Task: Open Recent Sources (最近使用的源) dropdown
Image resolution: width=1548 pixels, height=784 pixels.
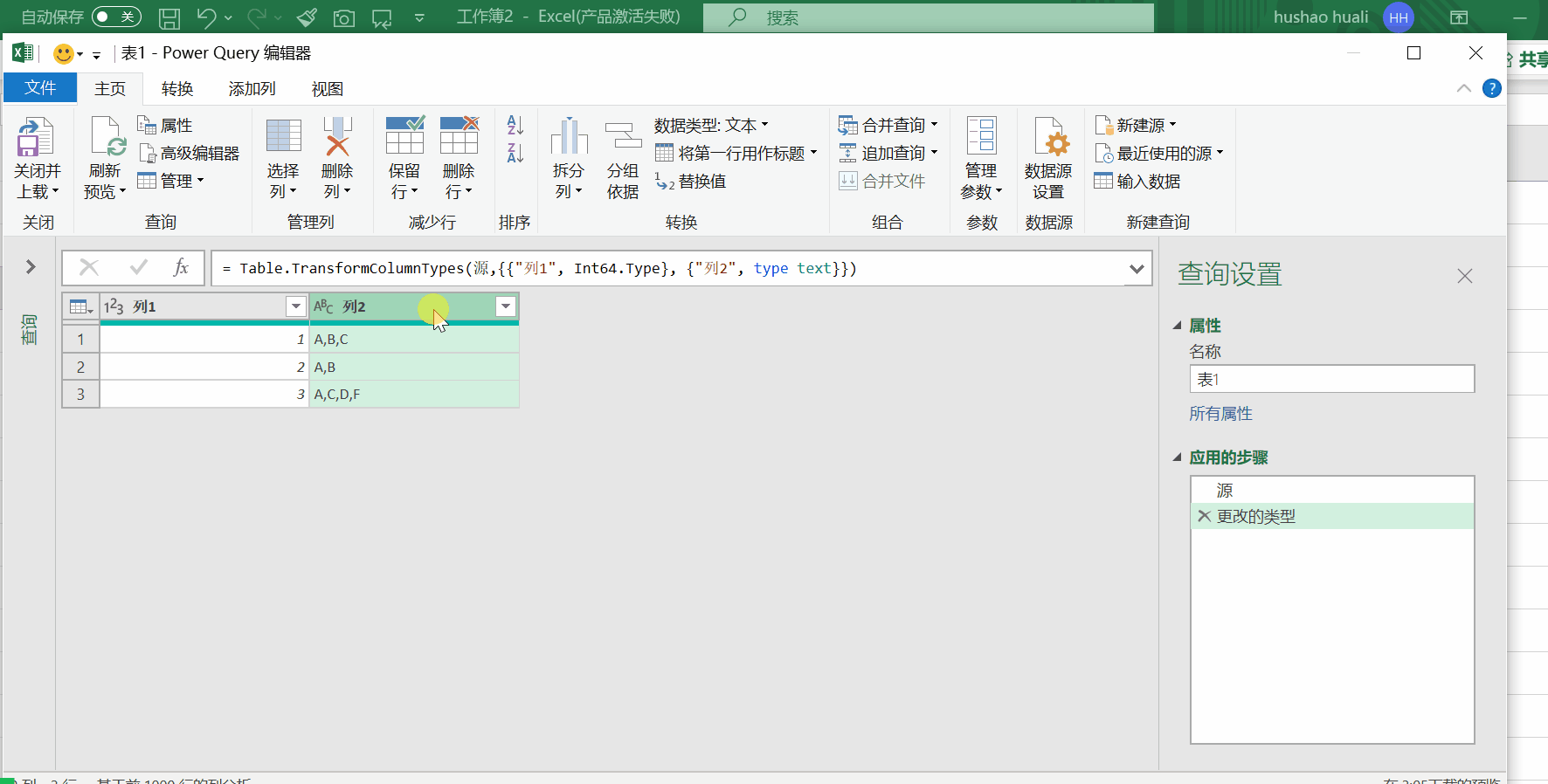Action: pyautogui.click(x=1158, y=154)
